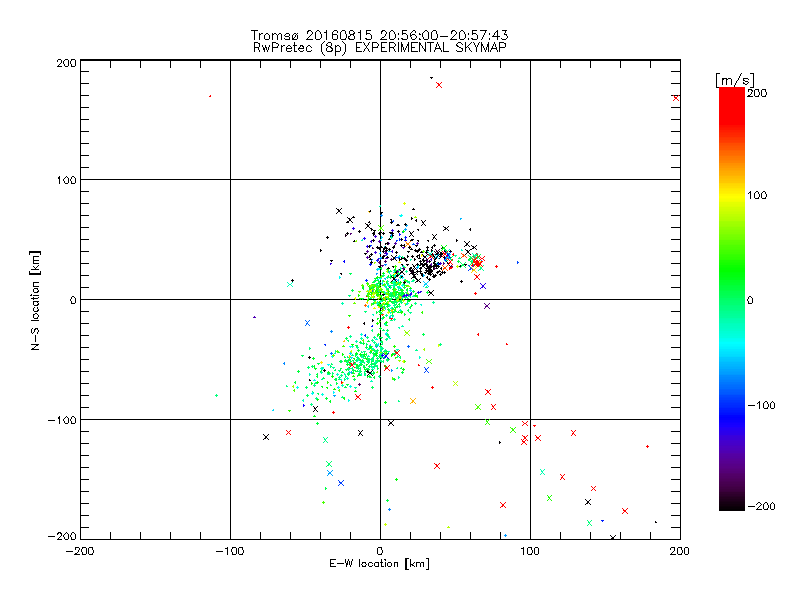The width and height of the screenshot is (800, 600).
Task: Select the "-200" label on the colorbar
Action: [761, 506]
